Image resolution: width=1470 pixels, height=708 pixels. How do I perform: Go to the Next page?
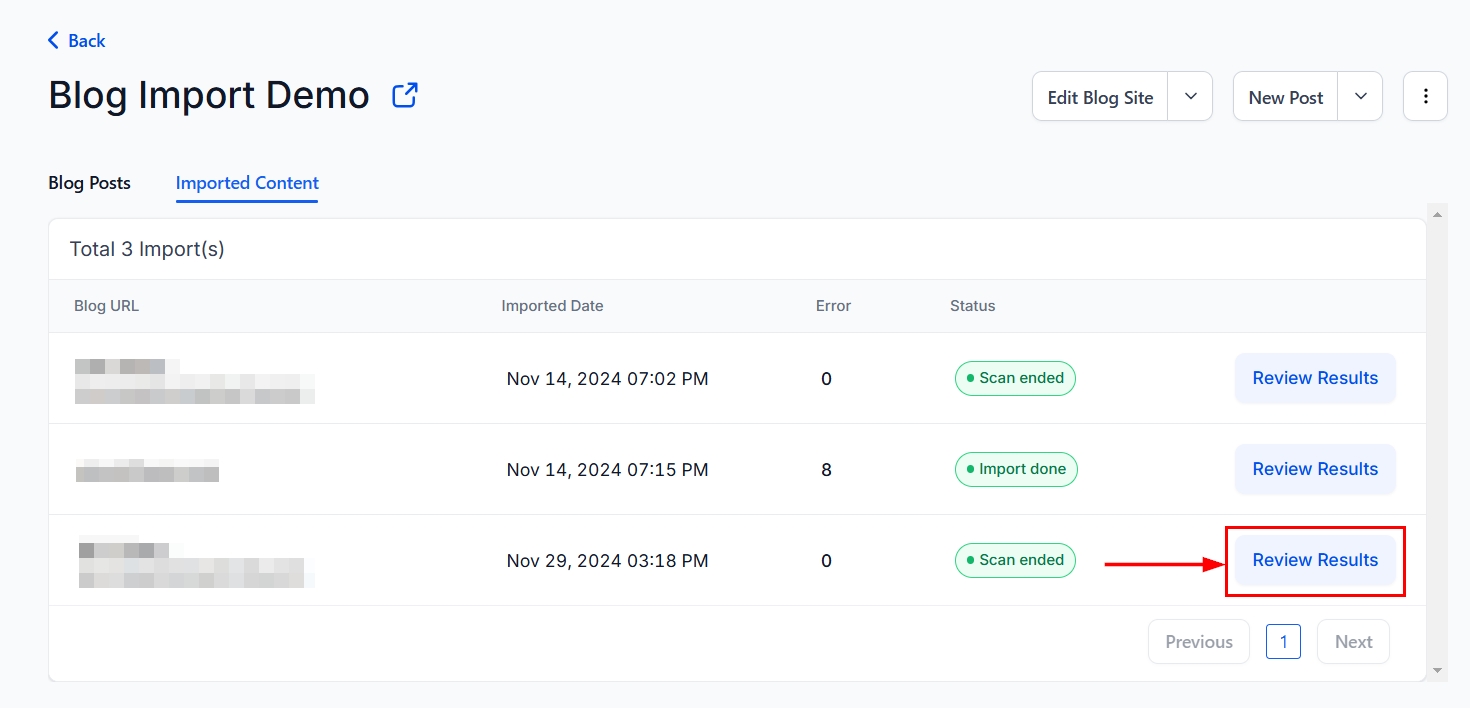point(1353,642)
